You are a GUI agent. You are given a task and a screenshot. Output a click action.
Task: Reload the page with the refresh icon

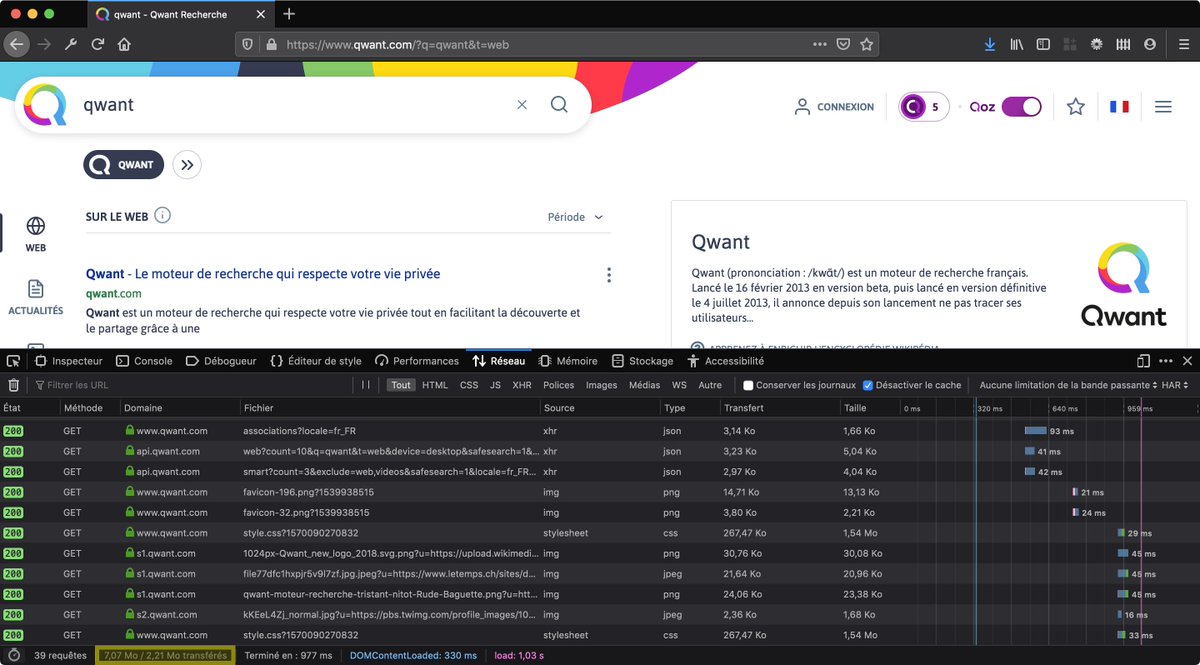pos(98,44)
